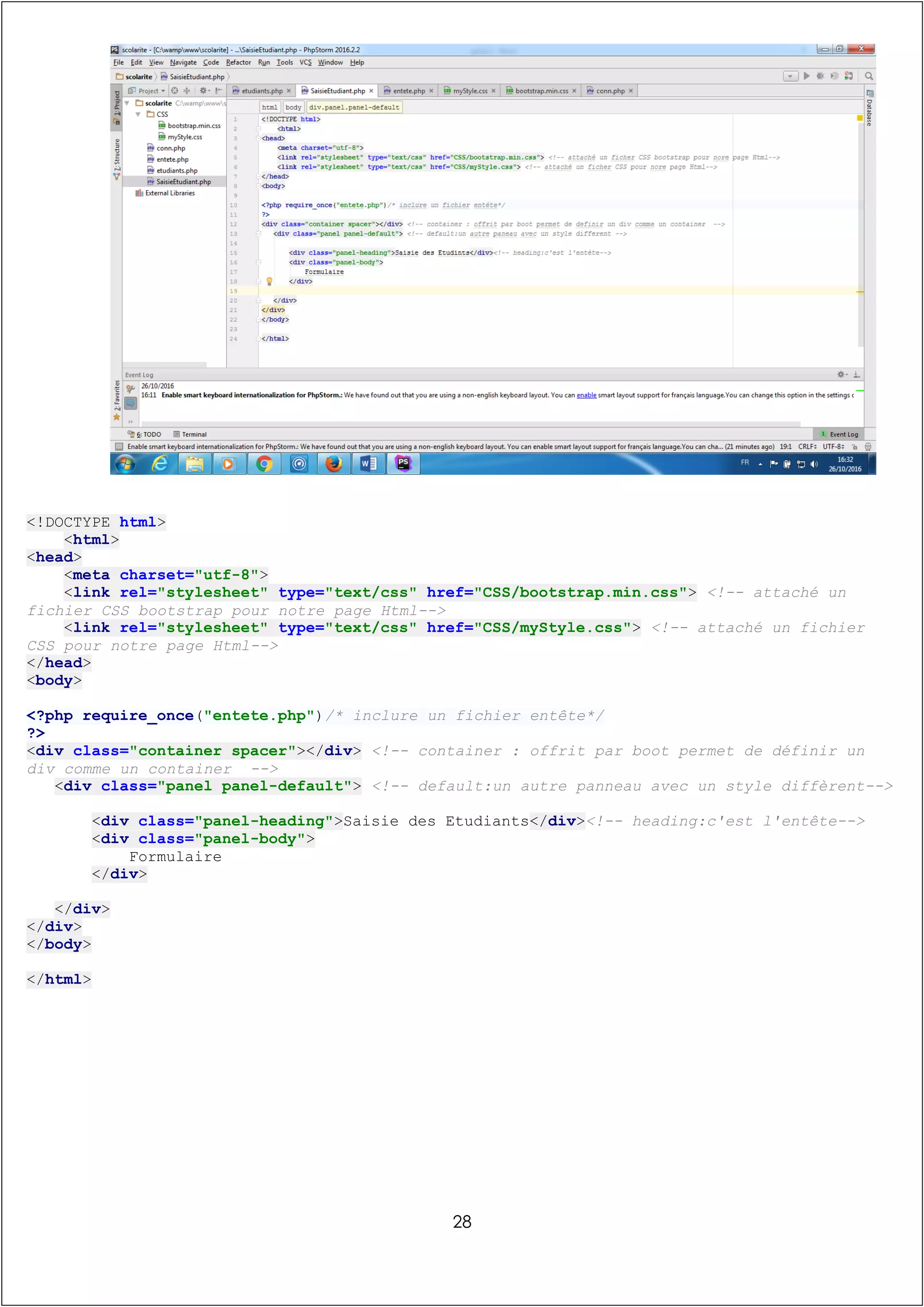Screen dimensions: 924x1307
Task: Click the scolarite navigation bar crumb
Action: (x=134, y=77)
